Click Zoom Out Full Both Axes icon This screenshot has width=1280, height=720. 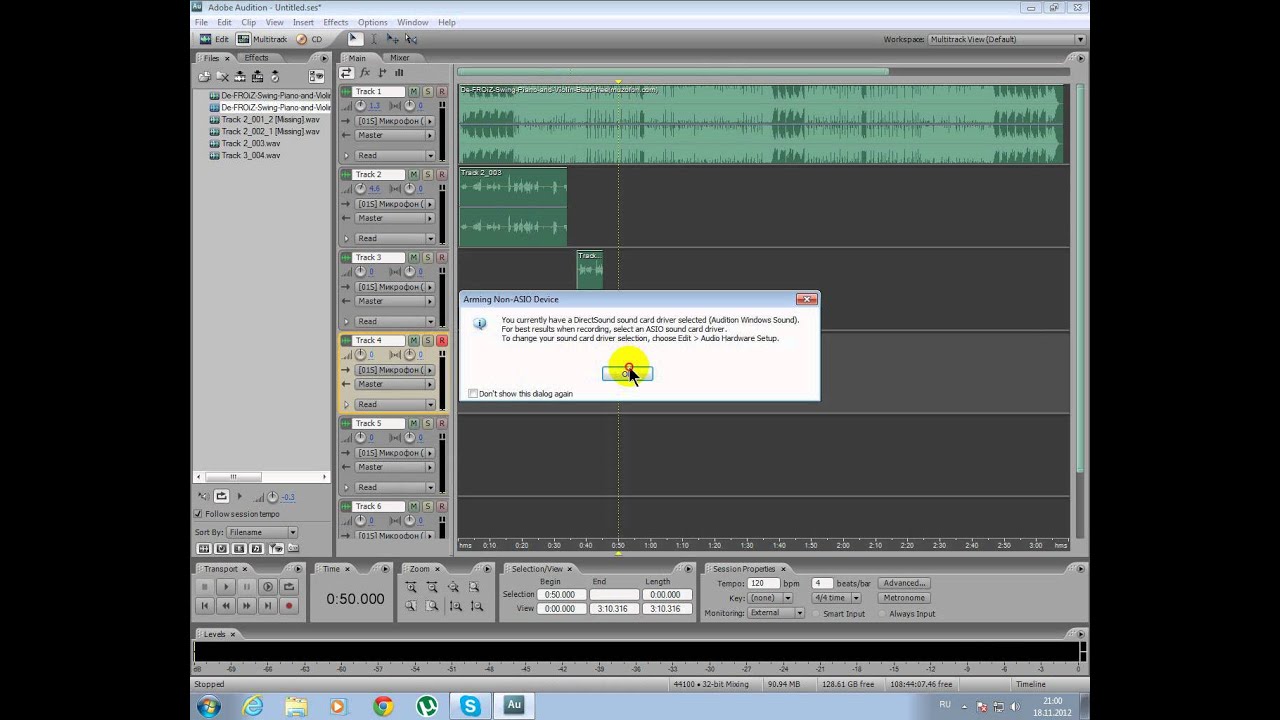click(x=454, y=587)
